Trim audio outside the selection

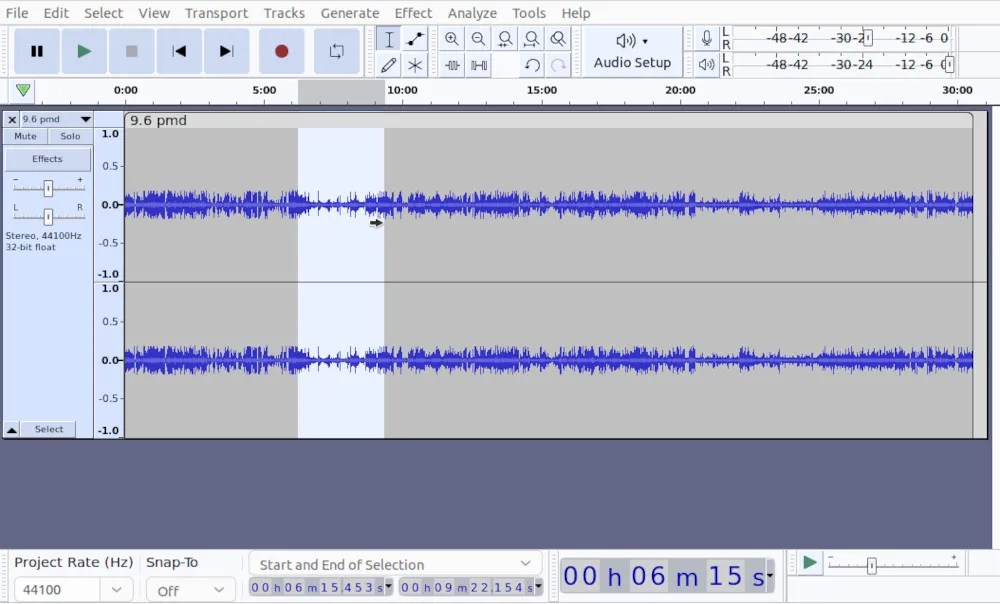(452, 65)
